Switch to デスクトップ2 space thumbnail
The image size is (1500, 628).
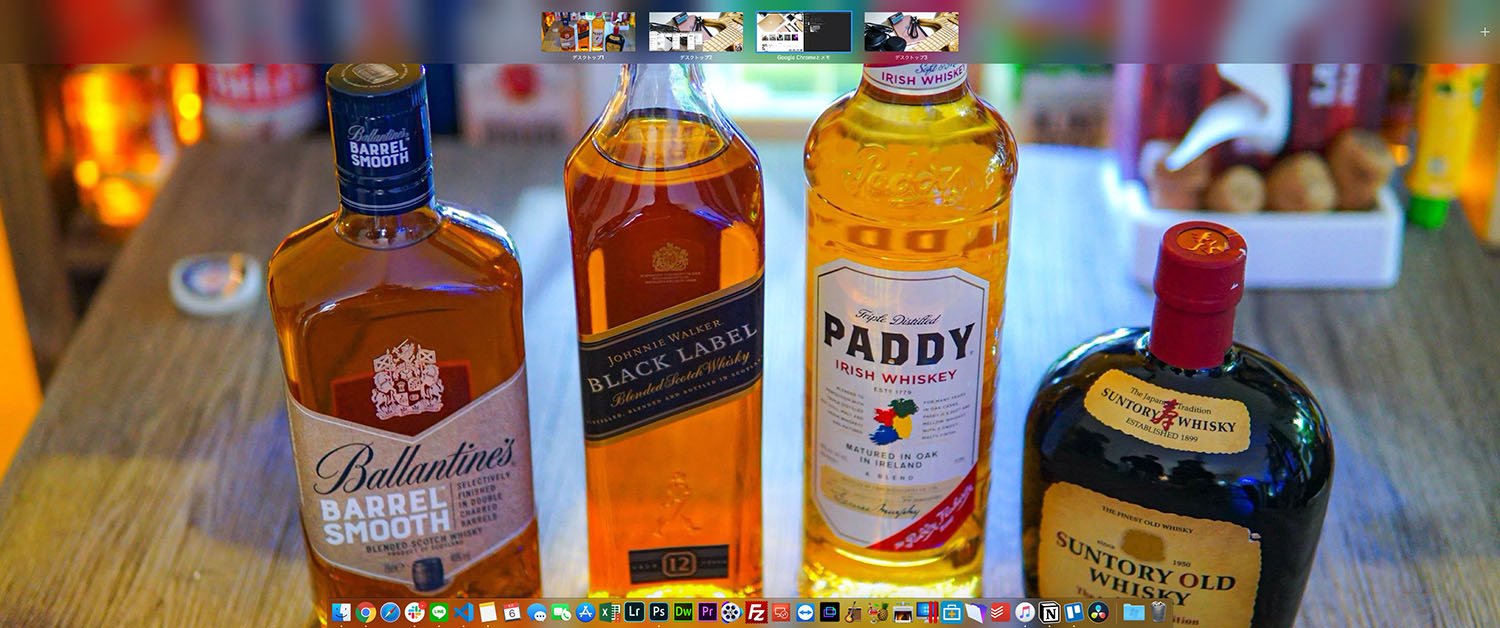point(696,32)
